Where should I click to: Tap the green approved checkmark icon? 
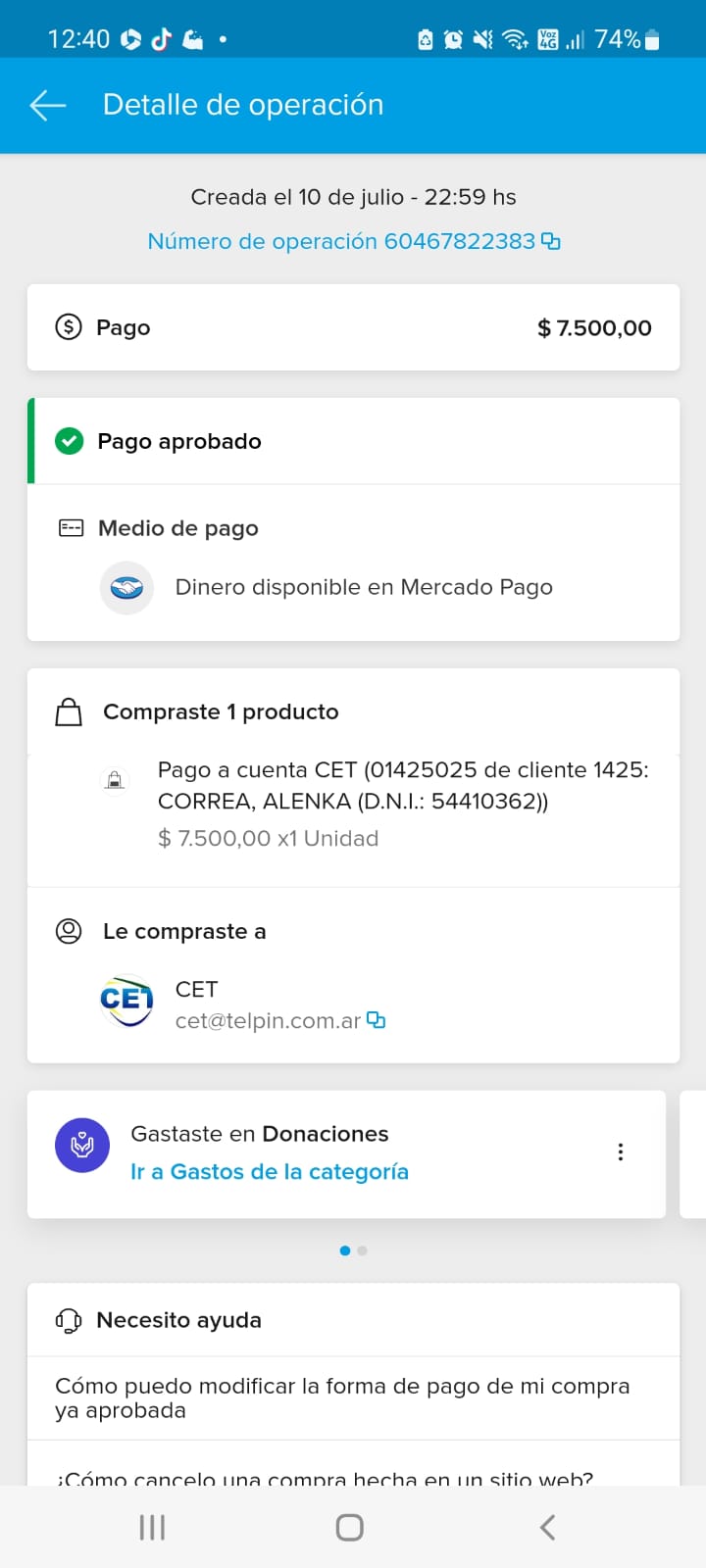pos(69,441)
